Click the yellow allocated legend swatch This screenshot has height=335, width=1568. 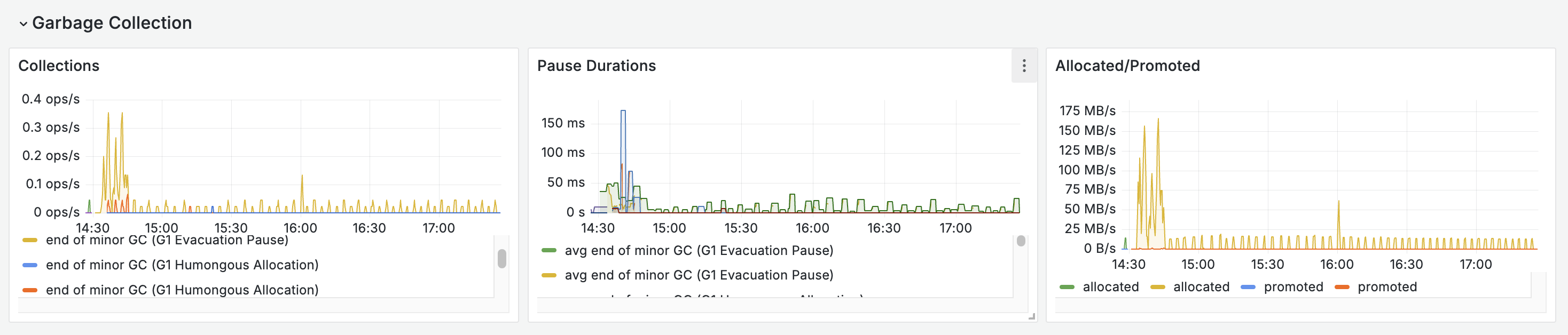(1157, 287)
